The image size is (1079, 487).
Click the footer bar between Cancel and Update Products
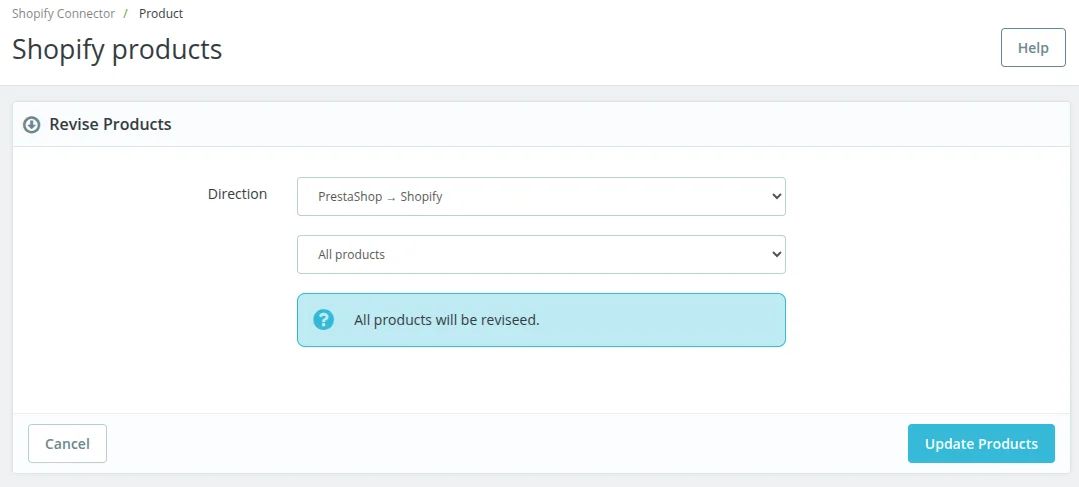500,444
